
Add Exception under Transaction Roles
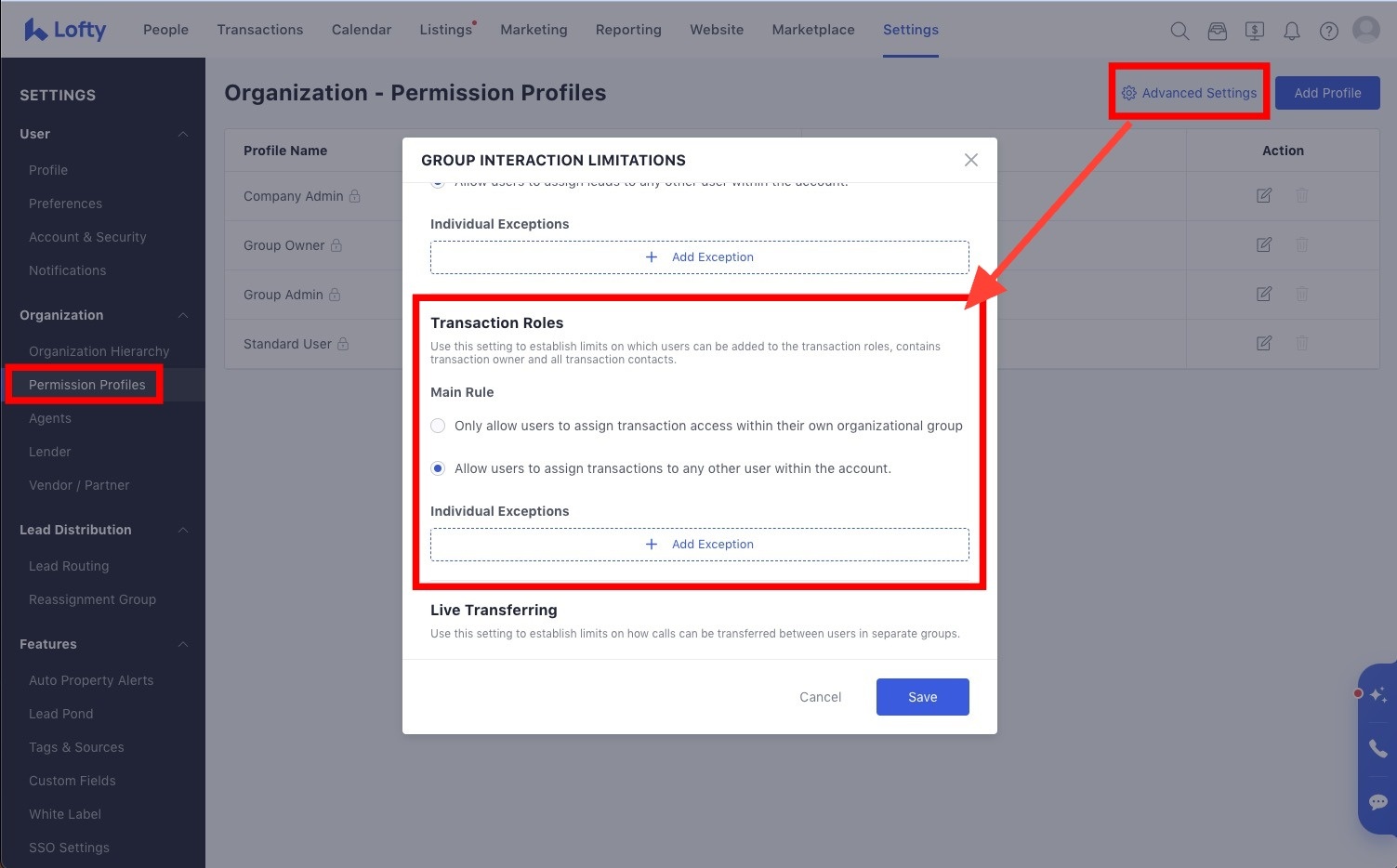(699, 545)
